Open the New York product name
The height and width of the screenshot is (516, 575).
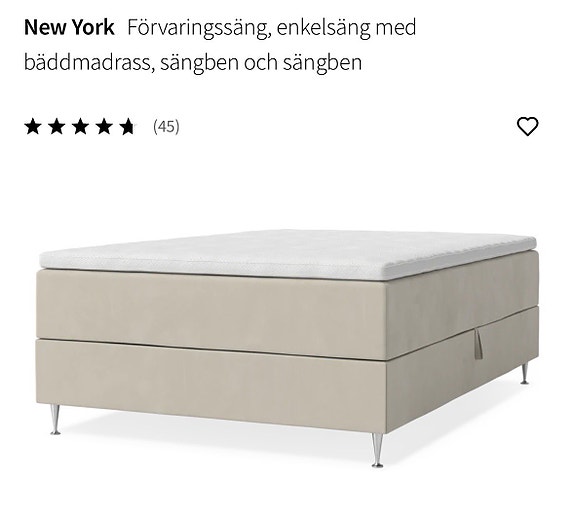point(69,27)
